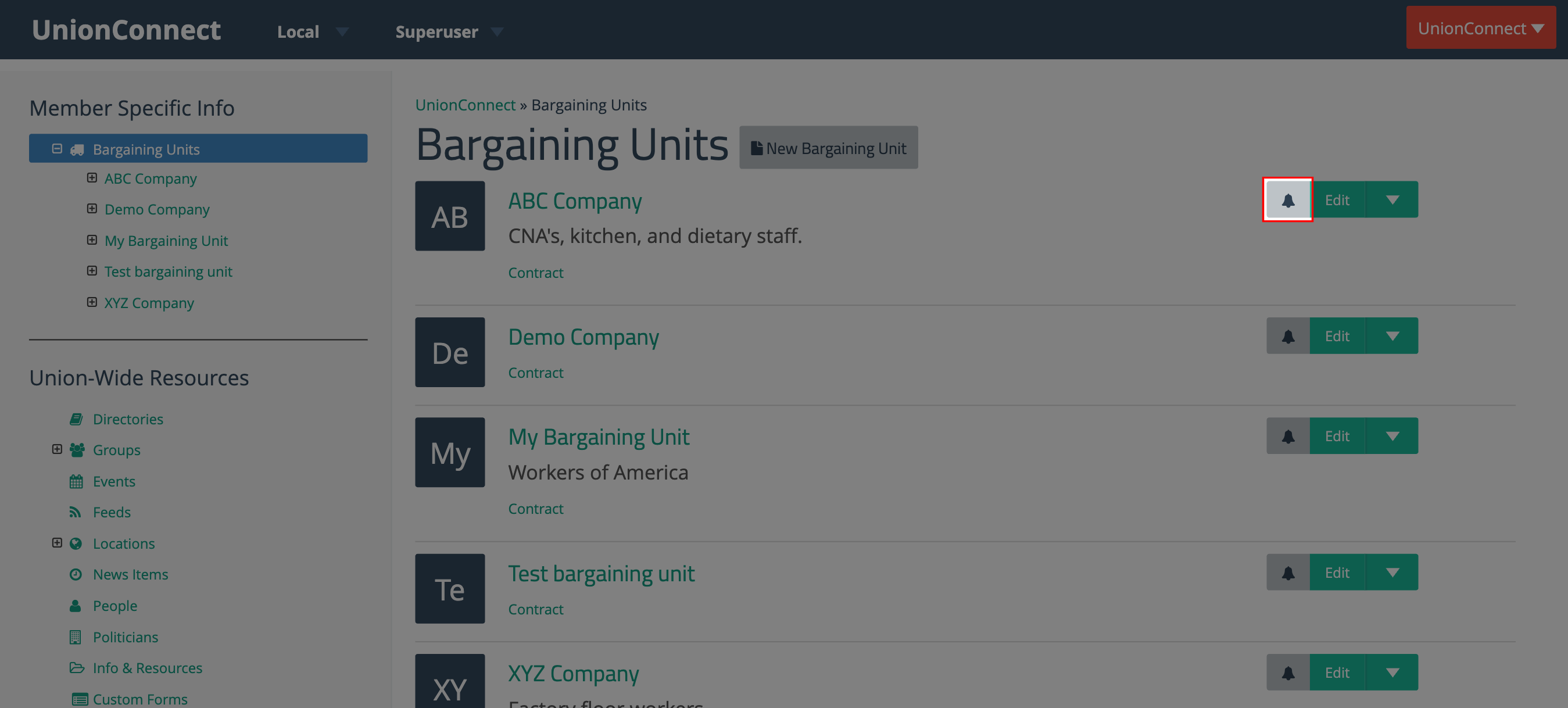Expand the ABC Company tree item
The width and height of the screenshot is (1568, 708).
pos(92,177)
